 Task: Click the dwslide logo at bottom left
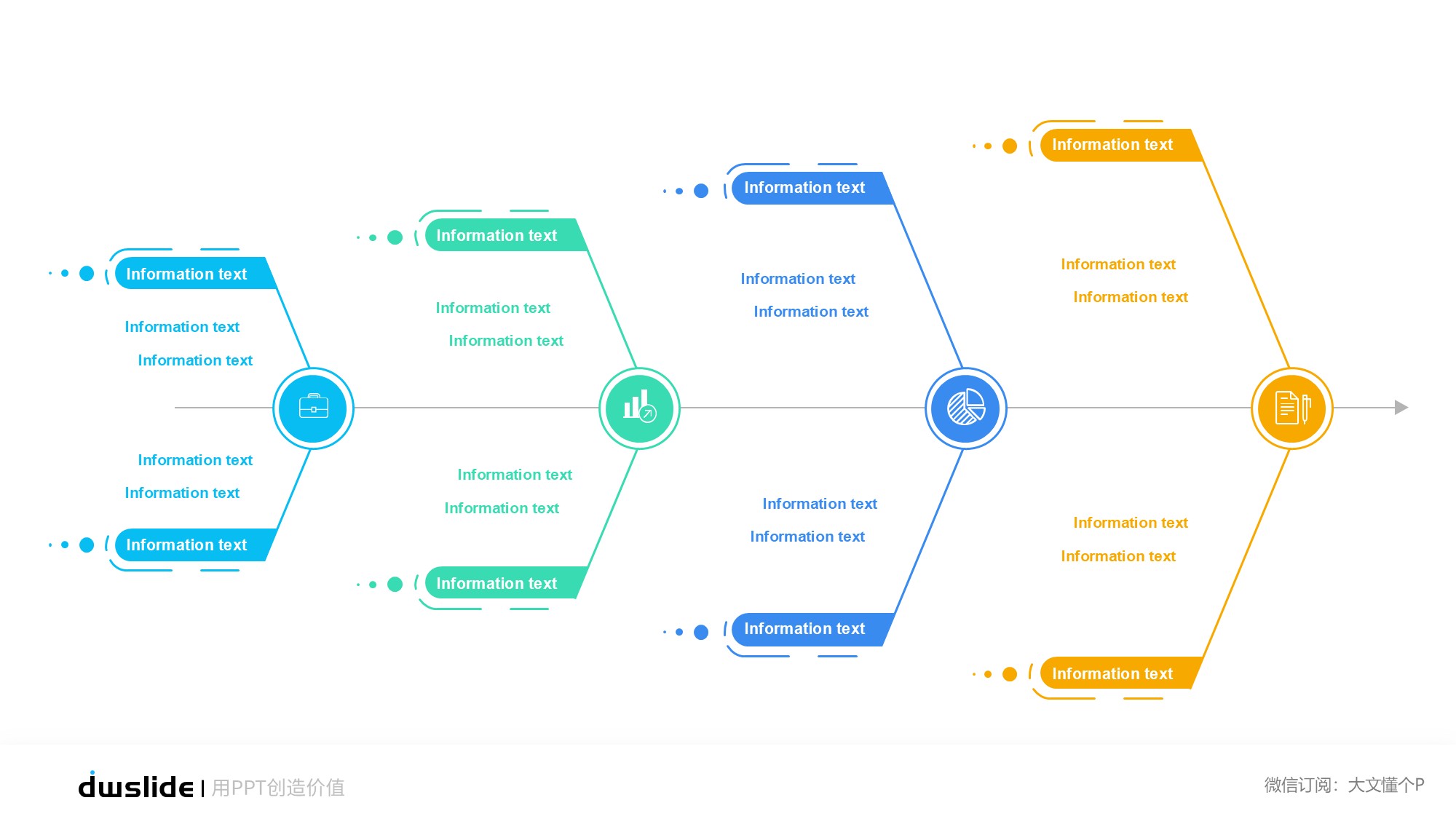click(x=135, y=786)
